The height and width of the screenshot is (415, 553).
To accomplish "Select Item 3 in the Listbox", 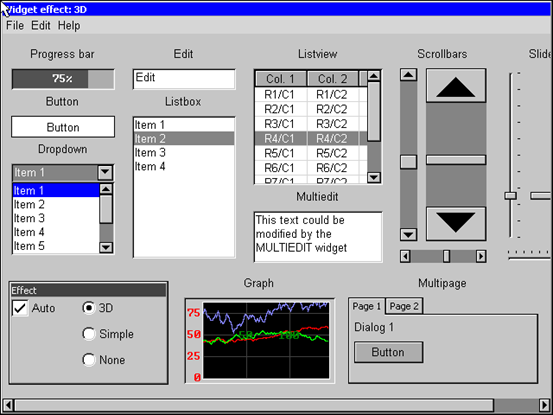I will (184, 152).
